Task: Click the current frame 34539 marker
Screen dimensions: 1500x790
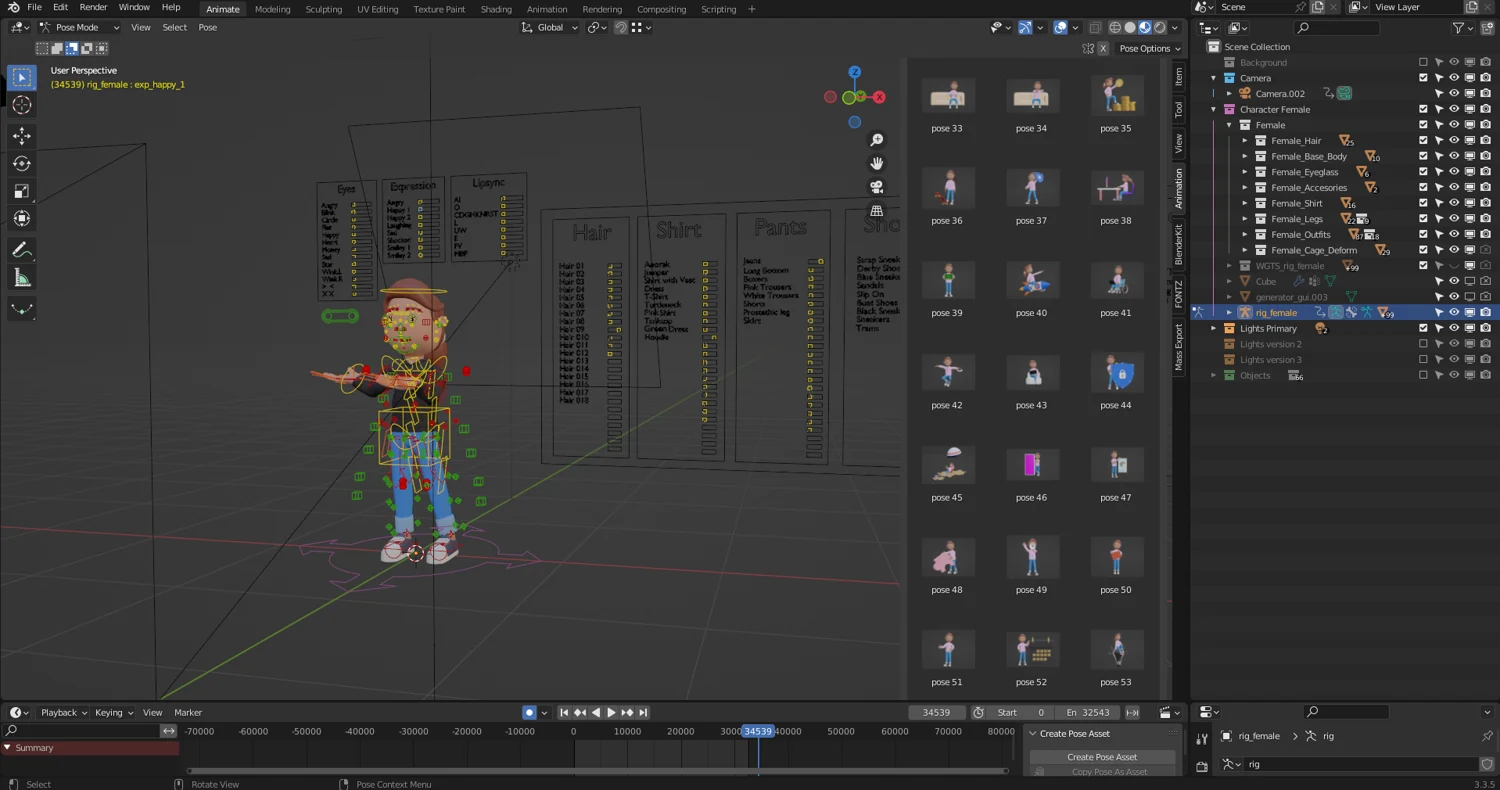Action: pyautogui.click(x=758, y=731)
